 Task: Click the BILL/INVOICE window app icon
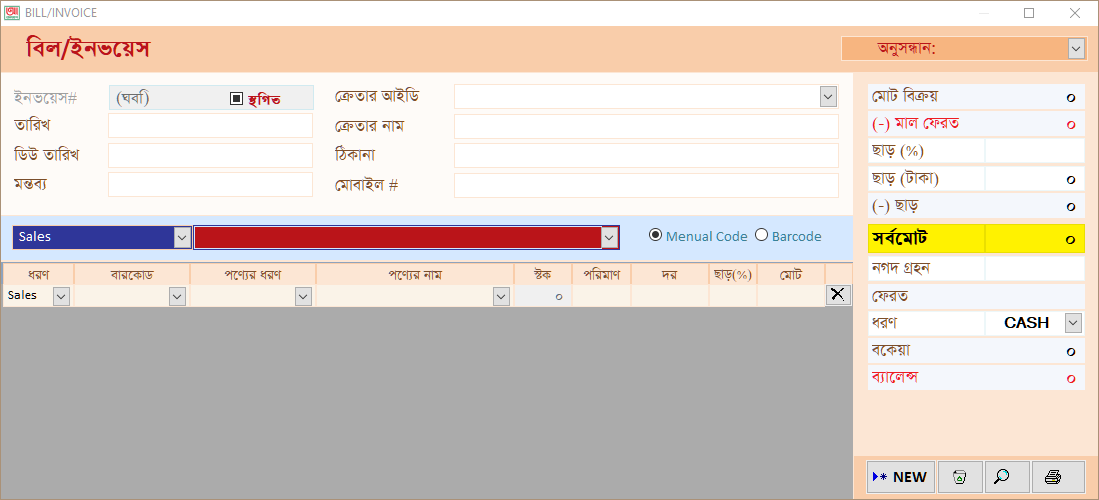click(x=12, y=13)
